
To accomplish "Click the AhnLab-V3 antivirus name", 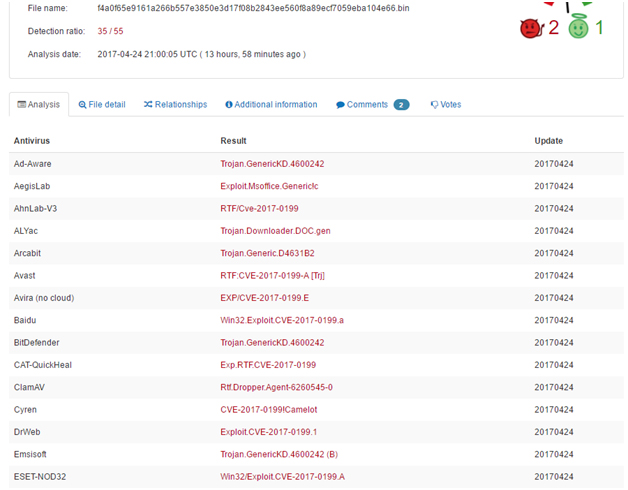I will (35, 209).
